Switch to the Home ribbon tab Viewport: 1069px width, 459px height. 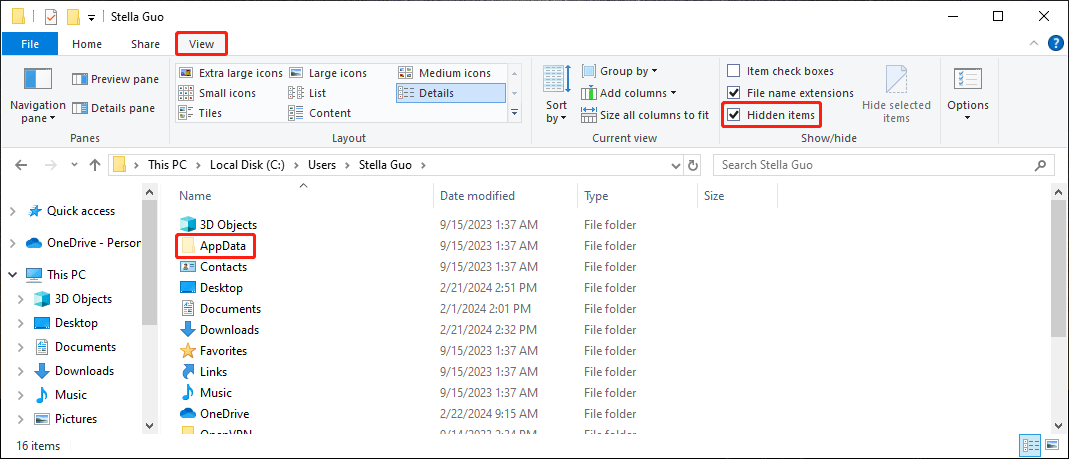click(x=87, y=44)
